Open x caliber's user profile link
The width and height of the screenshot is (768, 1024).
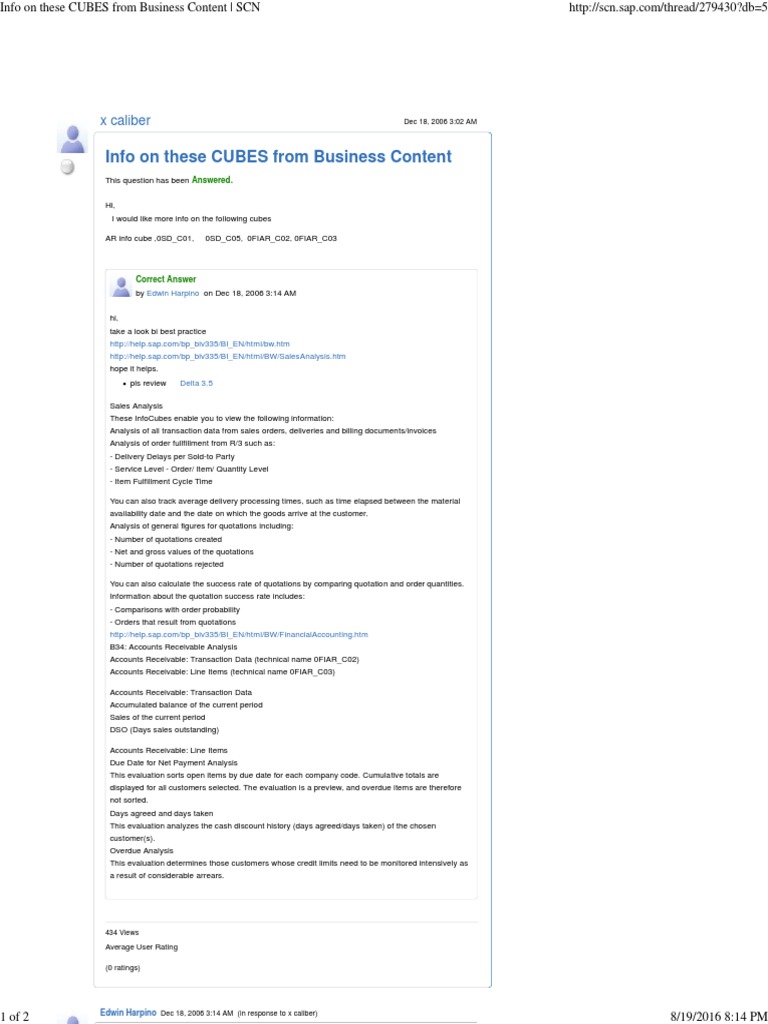point(125,120)
